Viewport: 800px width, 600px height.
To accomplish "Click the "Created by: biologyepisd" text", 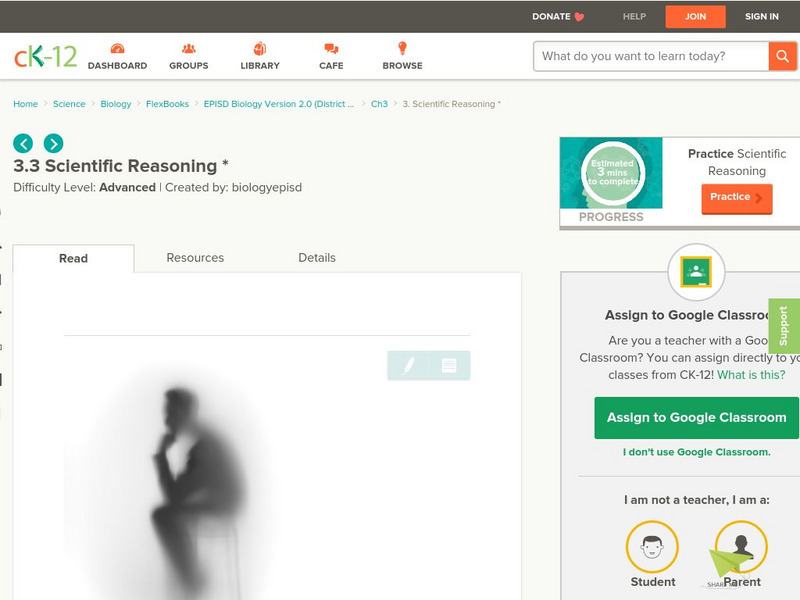I will 233,188.
